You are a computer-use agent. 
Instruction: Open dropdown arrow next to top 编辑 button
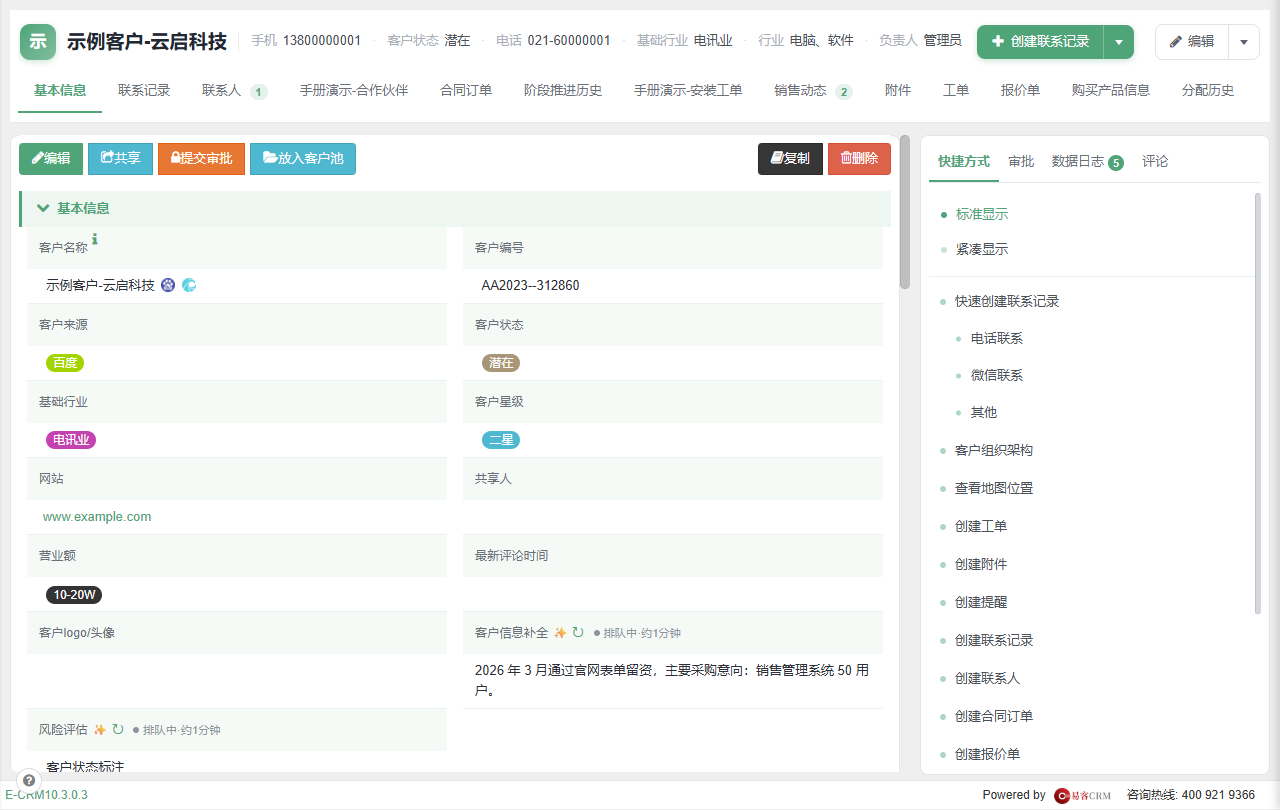(1243, 42)
